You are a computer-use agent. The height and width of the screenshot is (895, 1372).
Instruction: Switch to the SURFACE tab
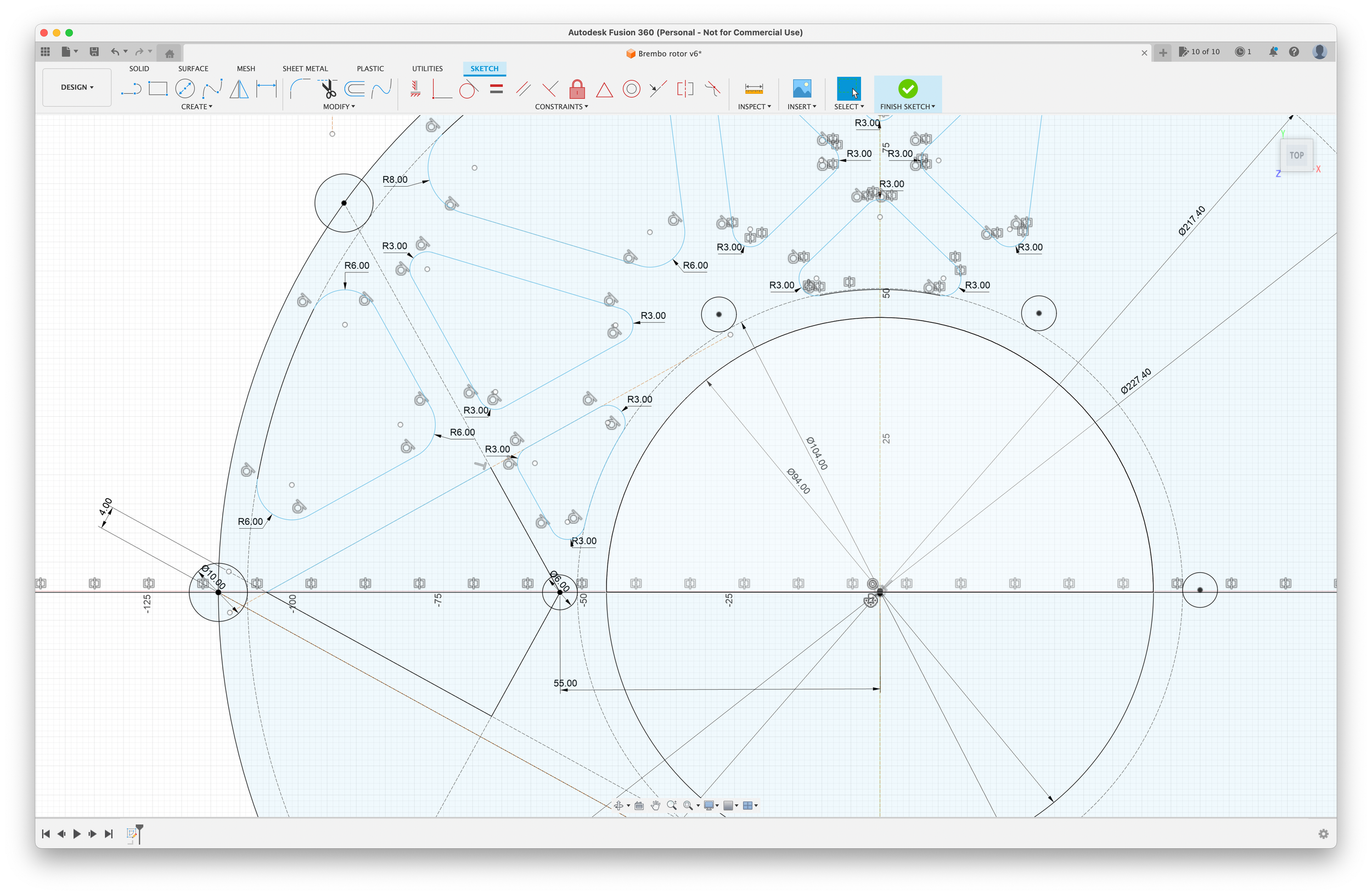click(x=193, y=69)
